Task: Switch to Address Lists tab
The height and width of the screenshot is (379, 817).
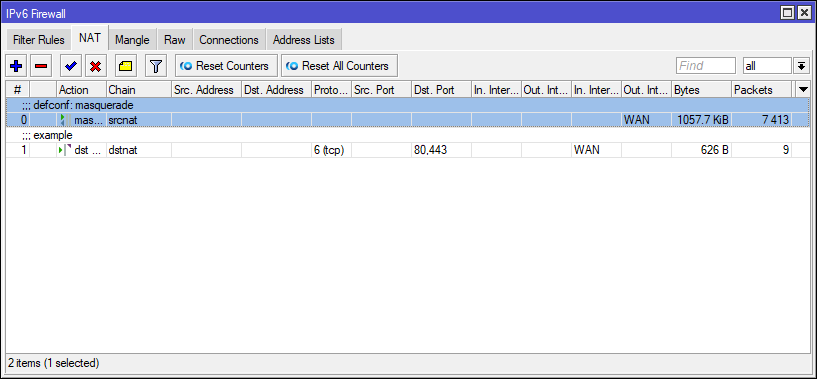Action: (304, 40)
